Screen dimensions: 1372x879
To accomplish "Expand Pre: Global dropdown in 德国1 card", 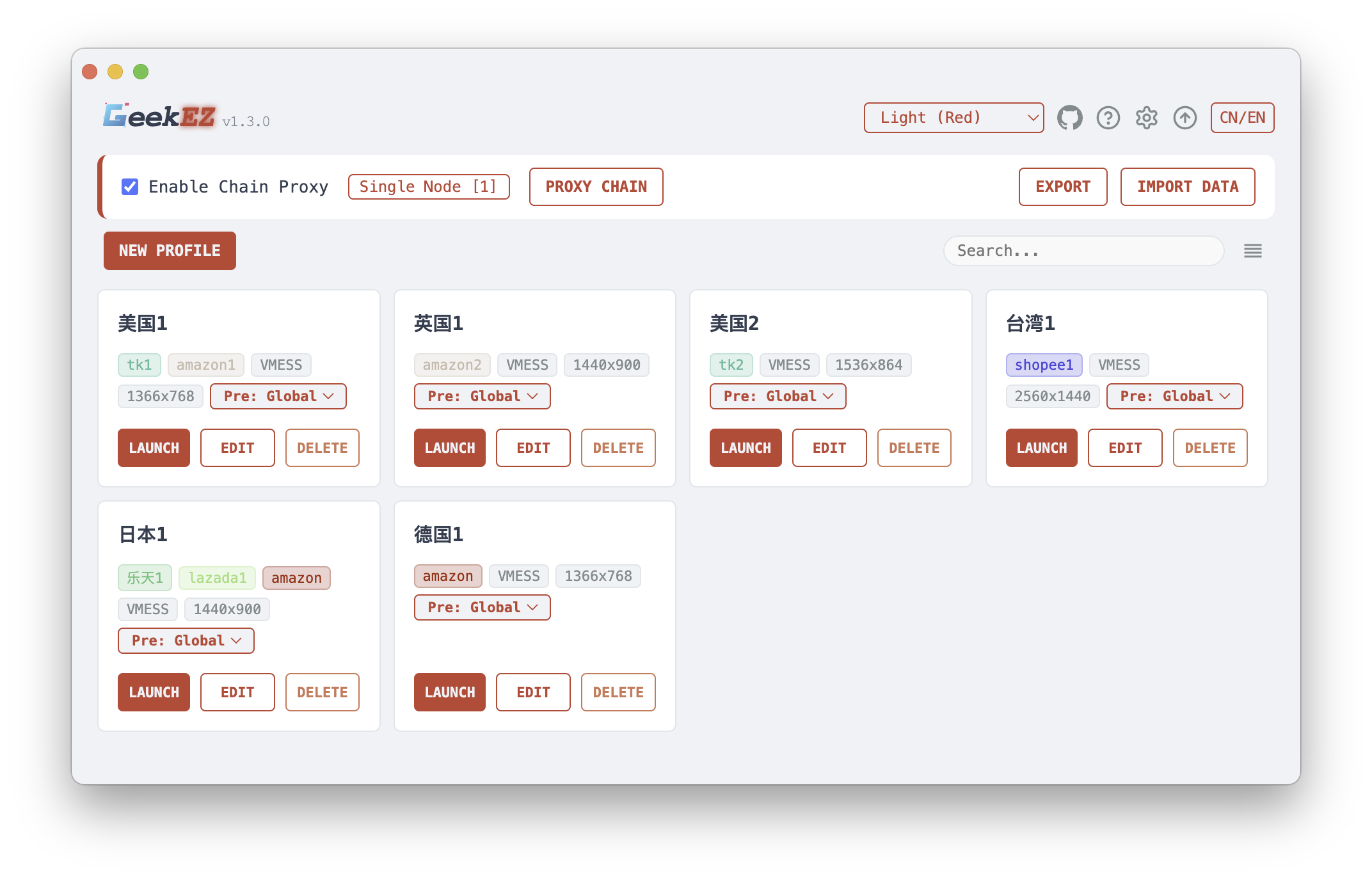I will [x=482, y=607].
